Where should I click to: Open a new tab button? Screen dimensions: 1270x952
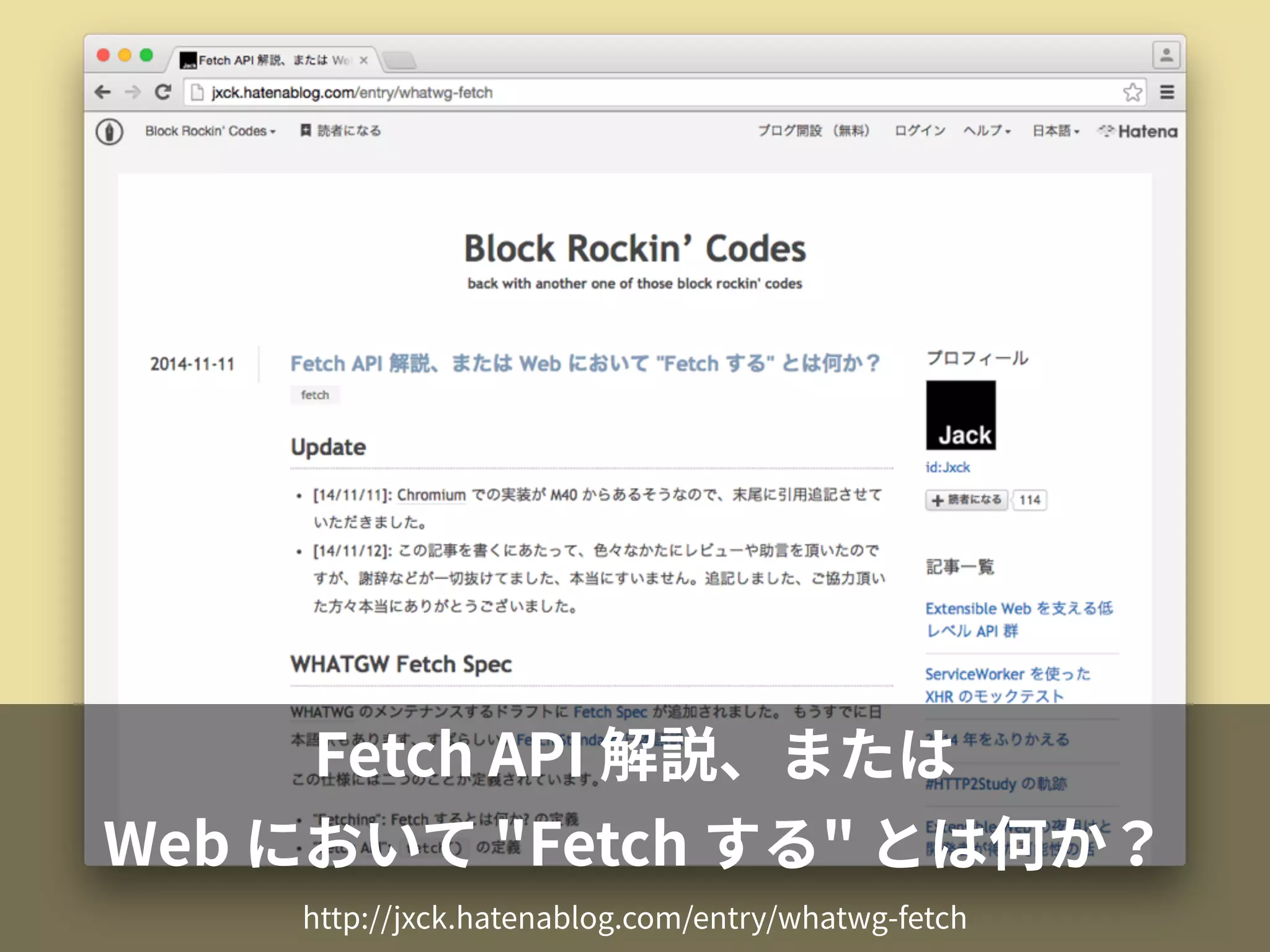[399, 61]
